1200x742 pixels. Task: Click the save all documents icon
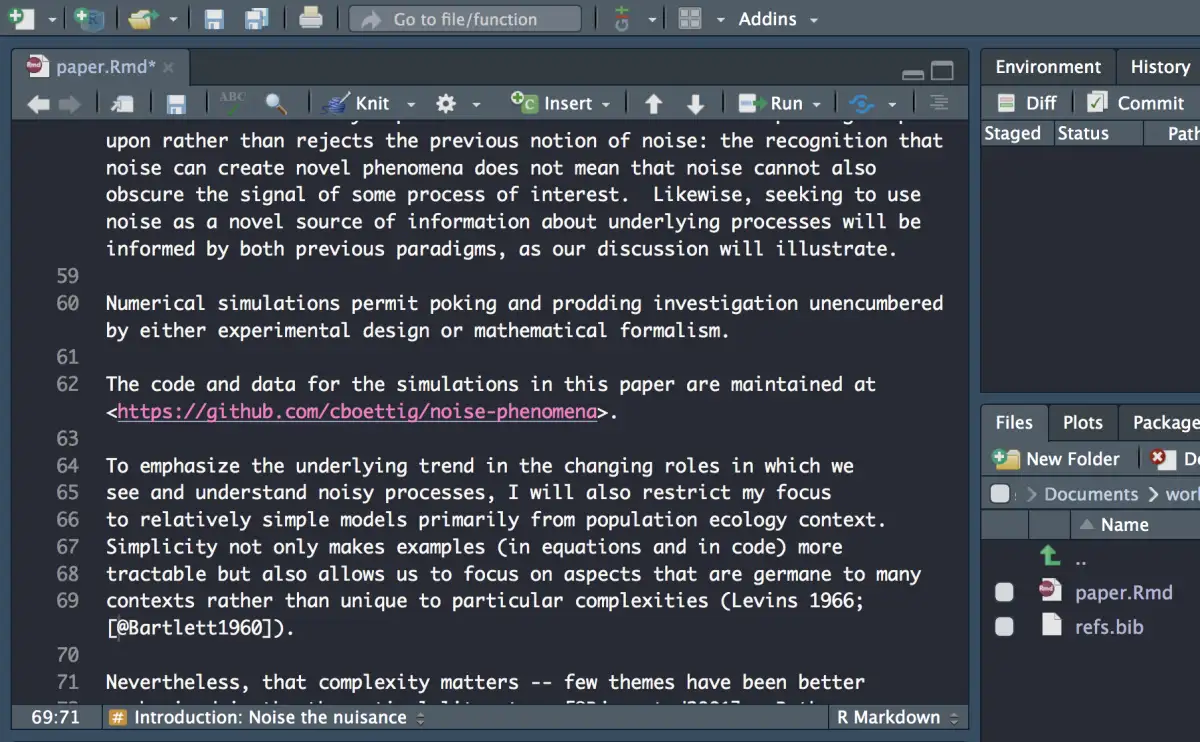[x=257, y=19]
